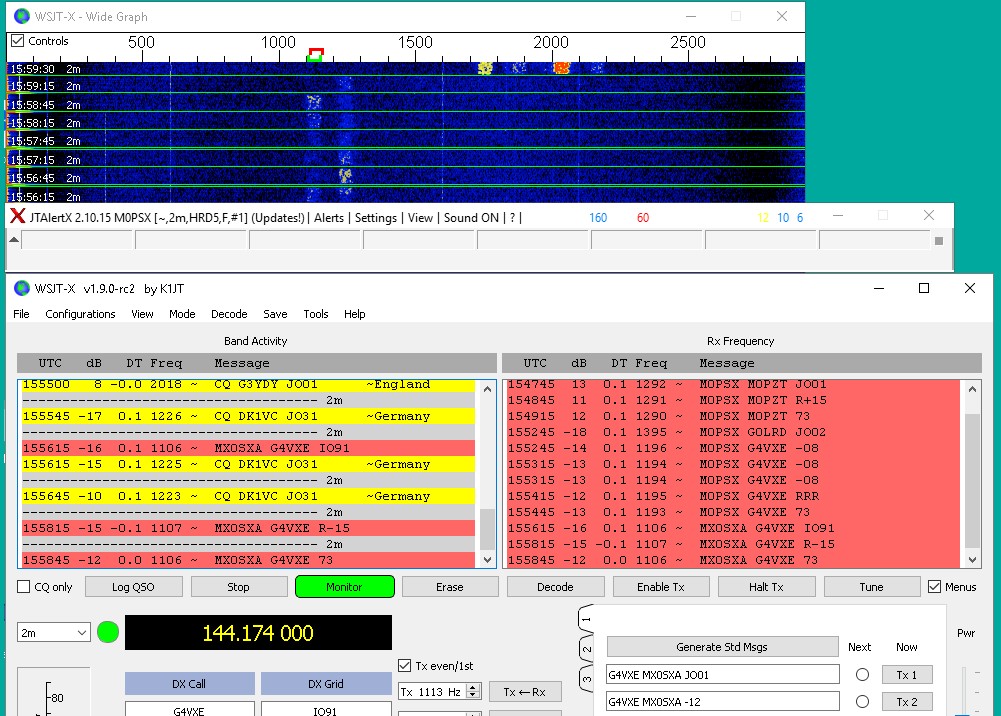Open the Mode menu
Image resolution: width=1001 pixels, height=716 pixels.
182,314
